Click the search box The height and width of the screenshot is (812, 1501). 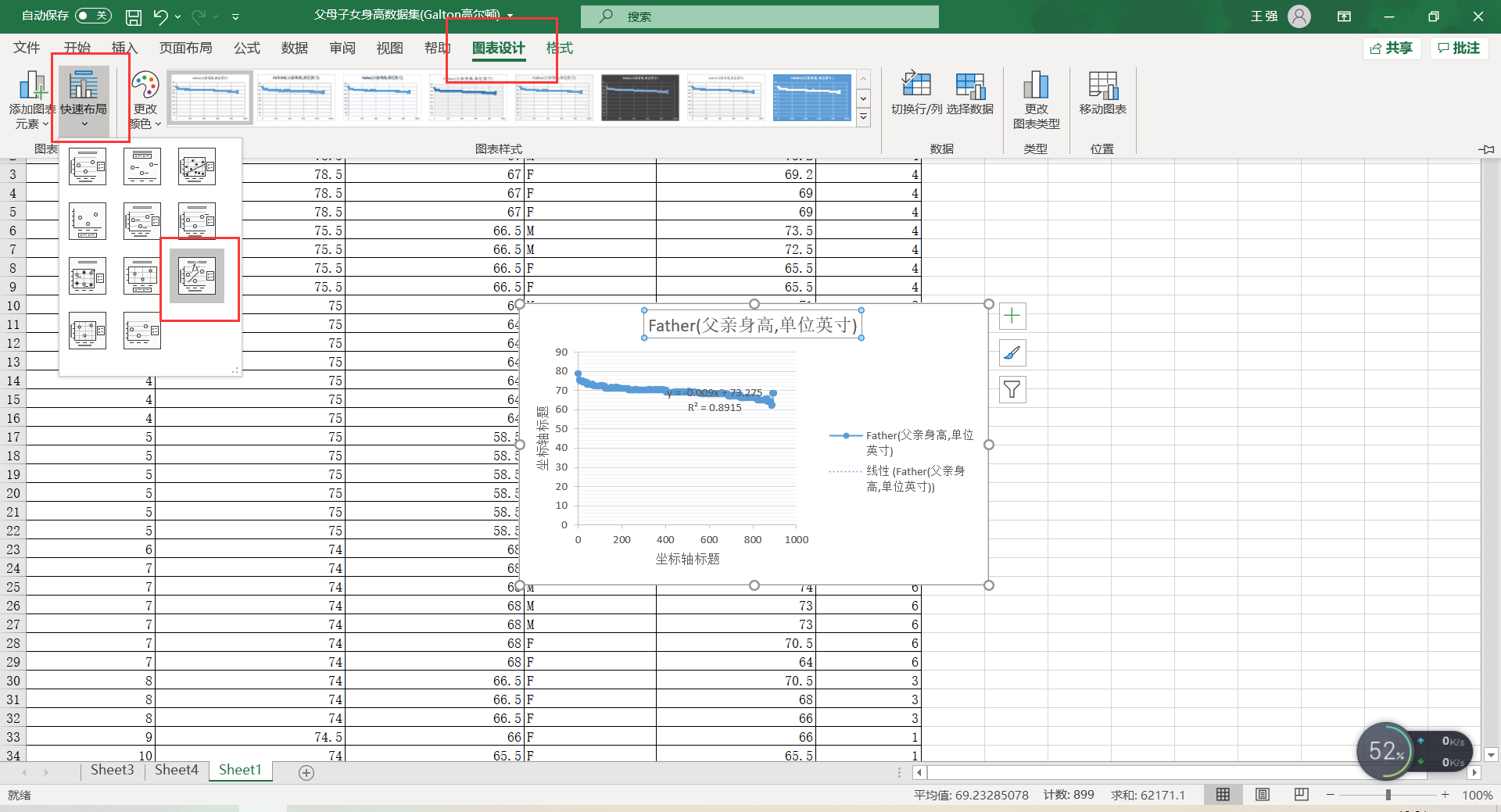pyautogui.click(x=760, y=16)
